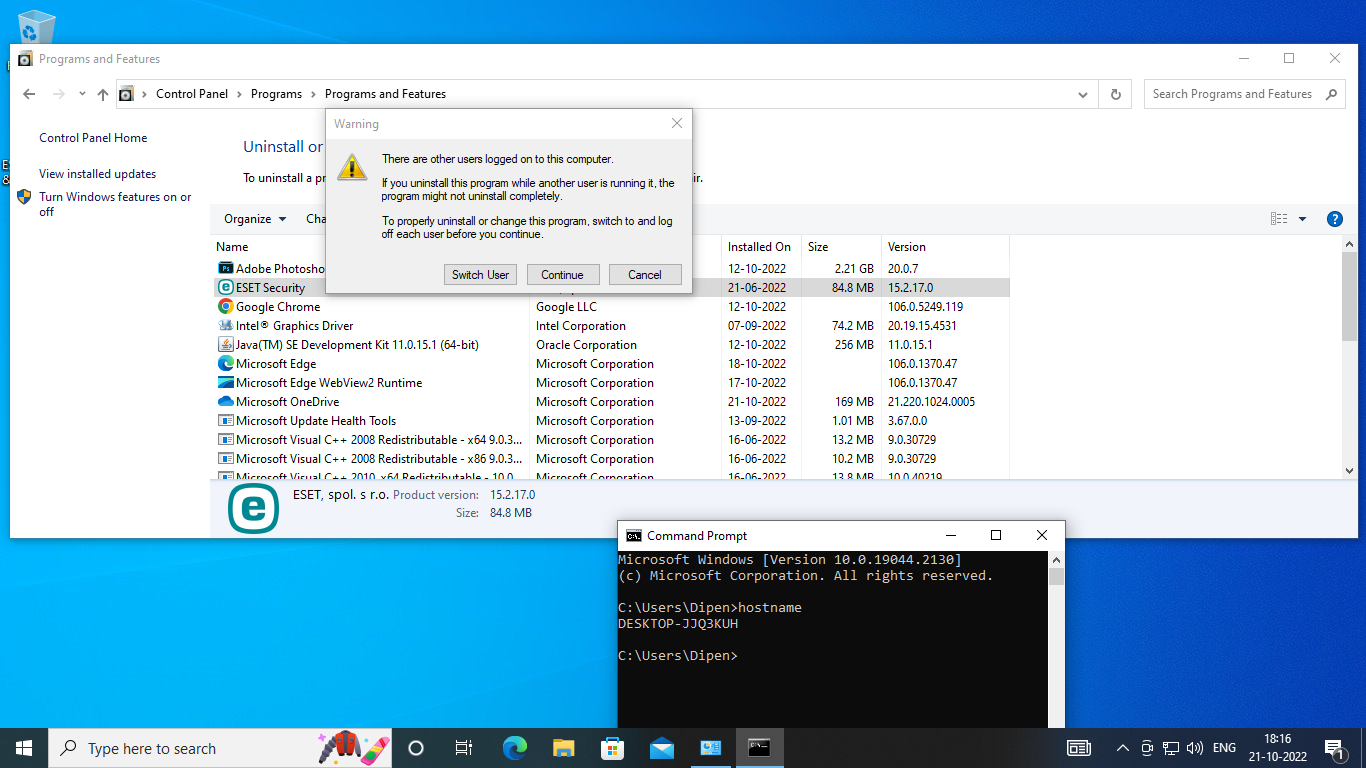This screenshot has width=1366, height=768.
Task: Go up one folder level arrow
Action: pyautogui.click(x=103, y=94)
